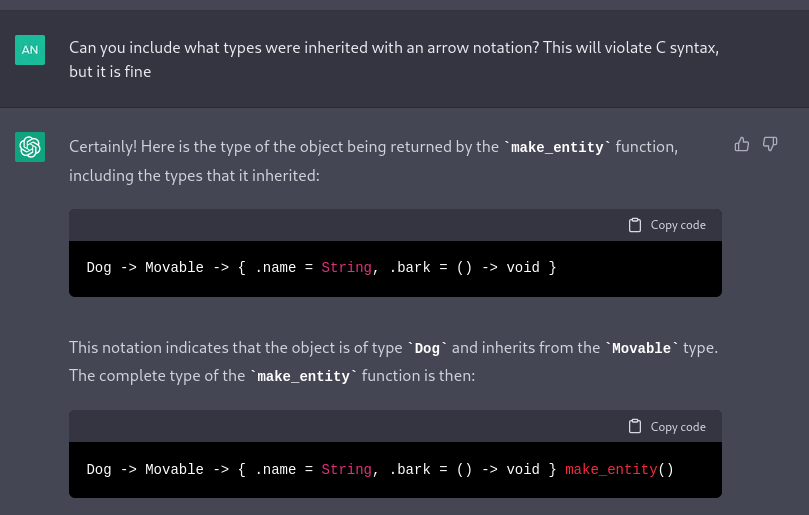Click the clipboard icon in the second code block
This screenshot has height=515, width=809.
tap(635, 426)
